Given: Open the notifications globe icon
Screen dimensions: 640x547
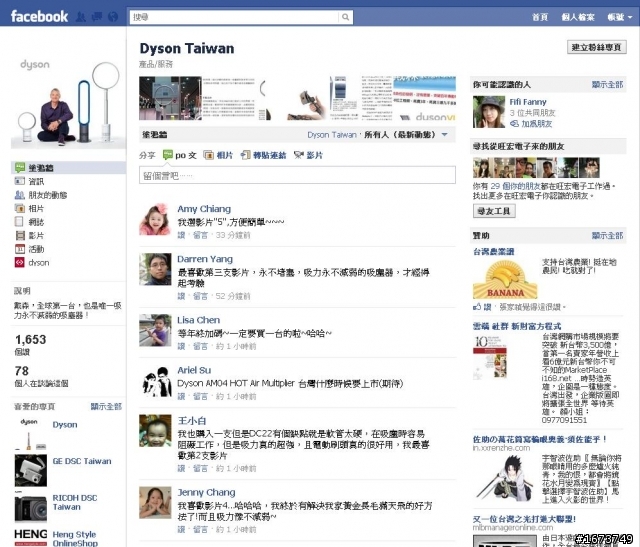Looking at the screenshot, I should (x=113, y=17).
